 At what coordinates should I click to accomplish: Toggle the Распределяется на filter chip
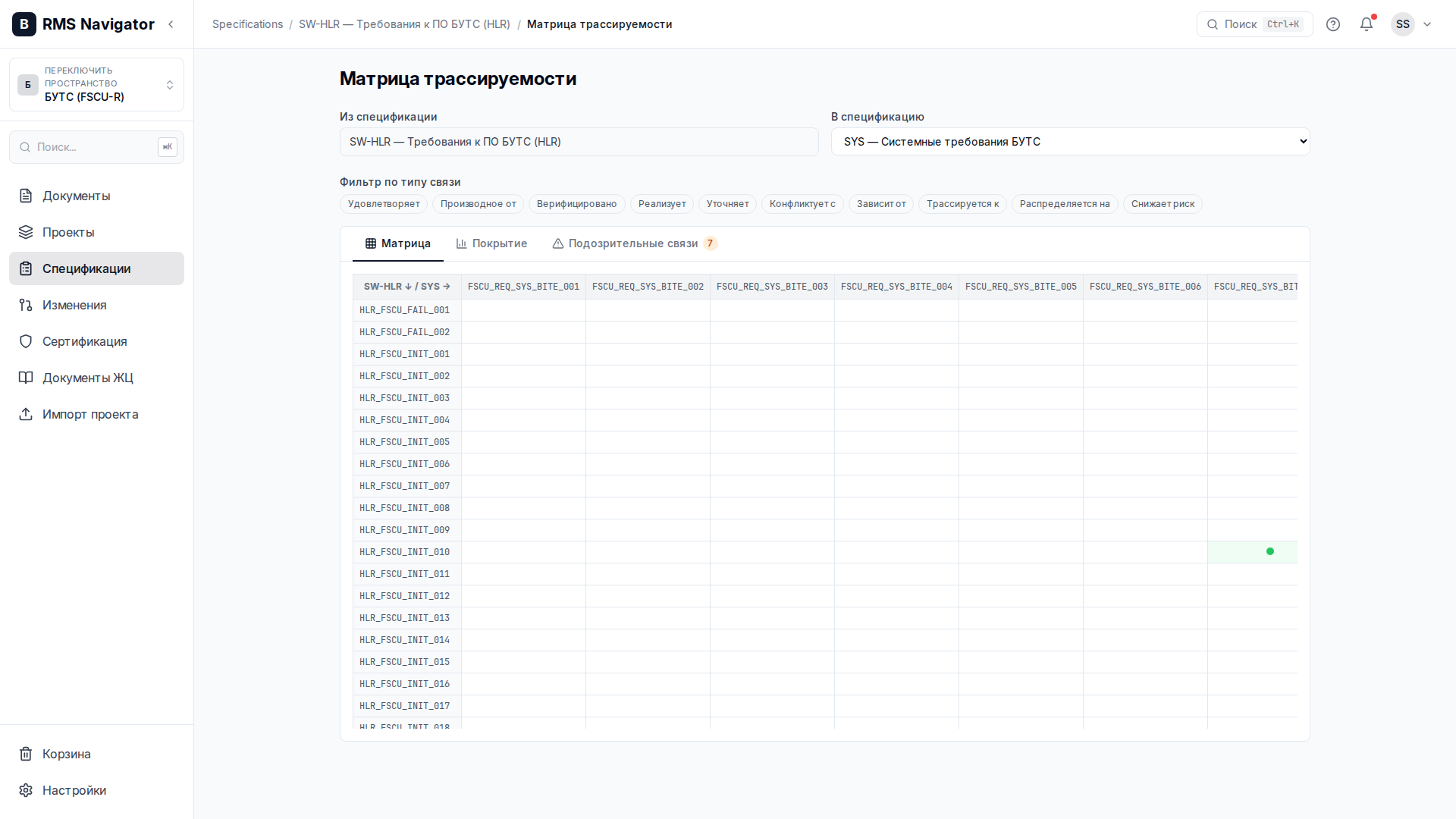(x=1065, y=204)
